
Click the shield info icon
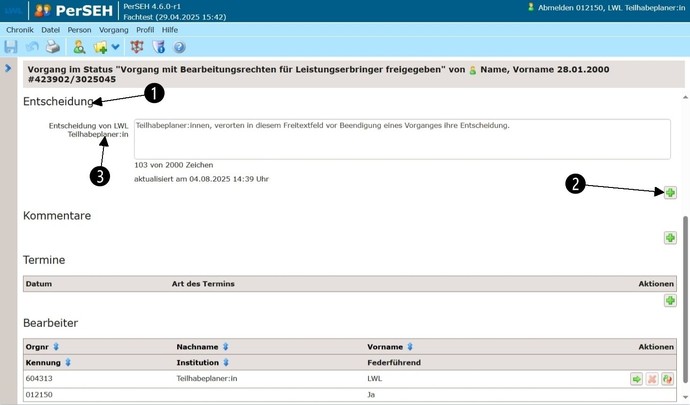(158, 47)
